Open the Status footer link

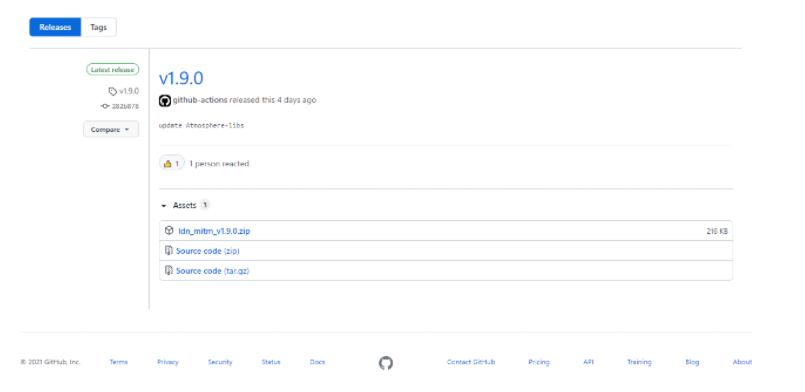pyautogui.click(x=271, y=362)
